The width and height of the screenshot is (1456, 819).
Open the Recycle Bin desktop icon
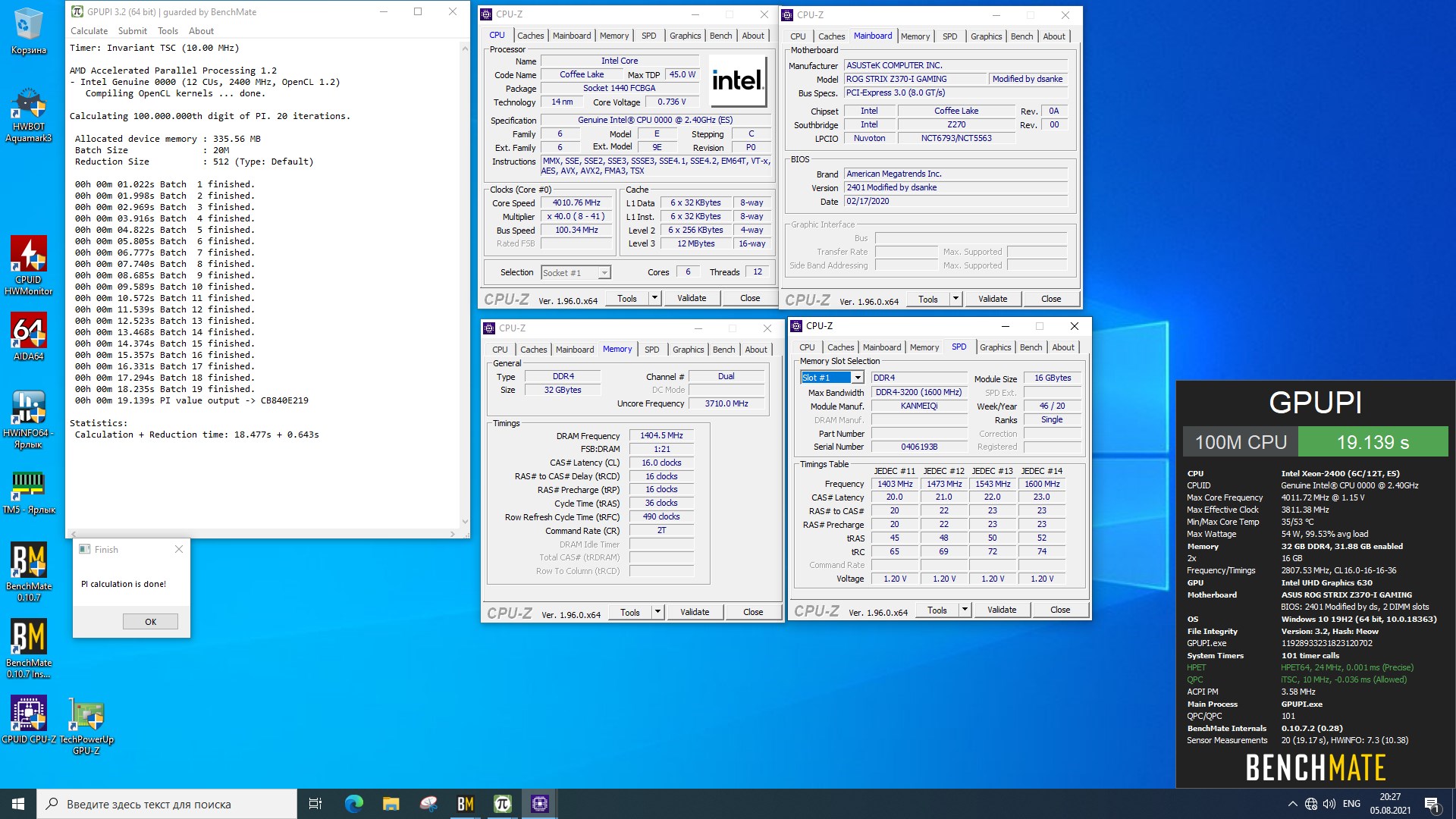coord(28,32)
